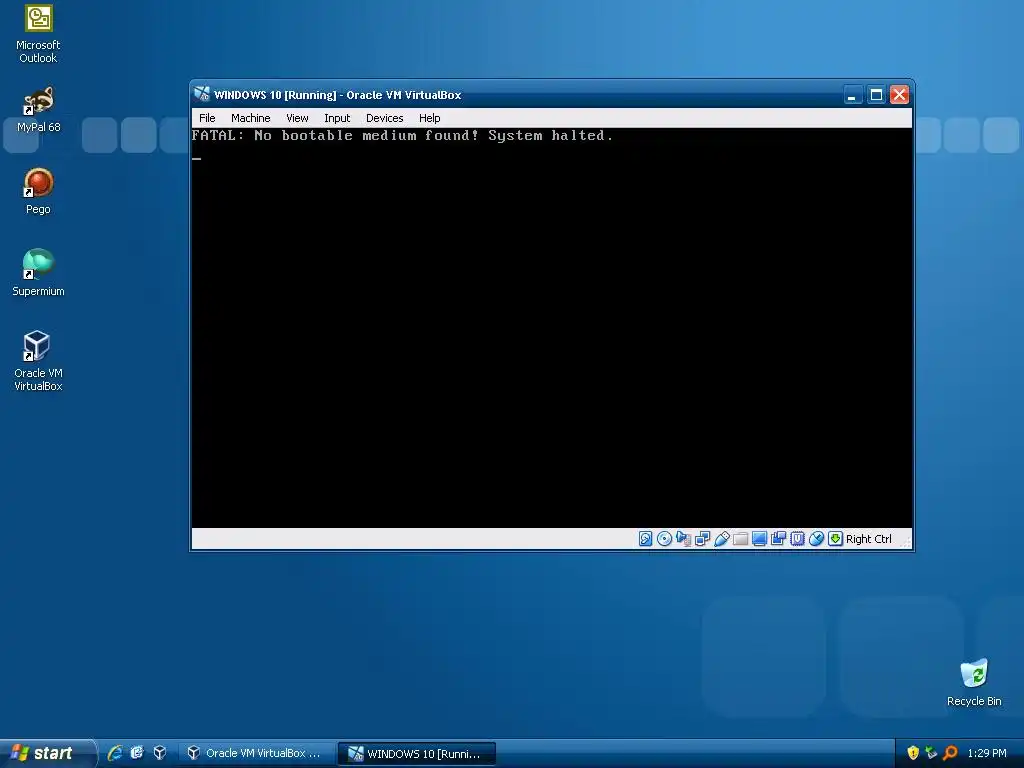Image resolution: width=1024 pixels, height=768 pixels.
Task: Click the WINDOWS 10 [Running] taskbar button
Action: tap(417, 754)
